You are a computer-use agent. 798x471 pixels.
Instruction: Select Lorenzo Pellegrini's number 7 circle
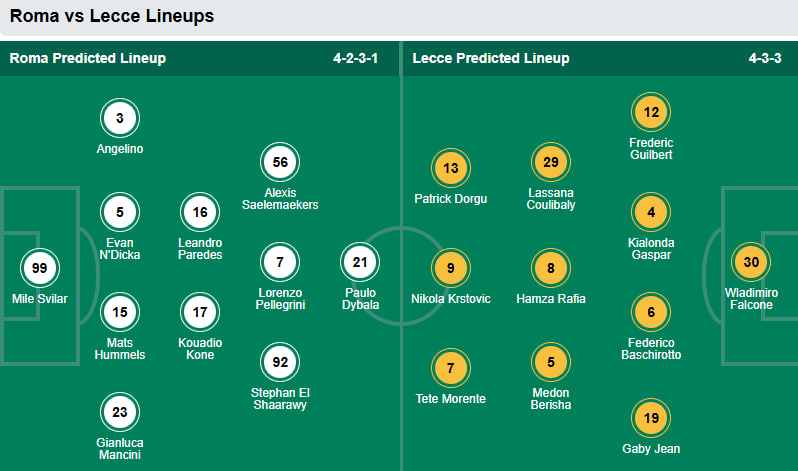280,262
